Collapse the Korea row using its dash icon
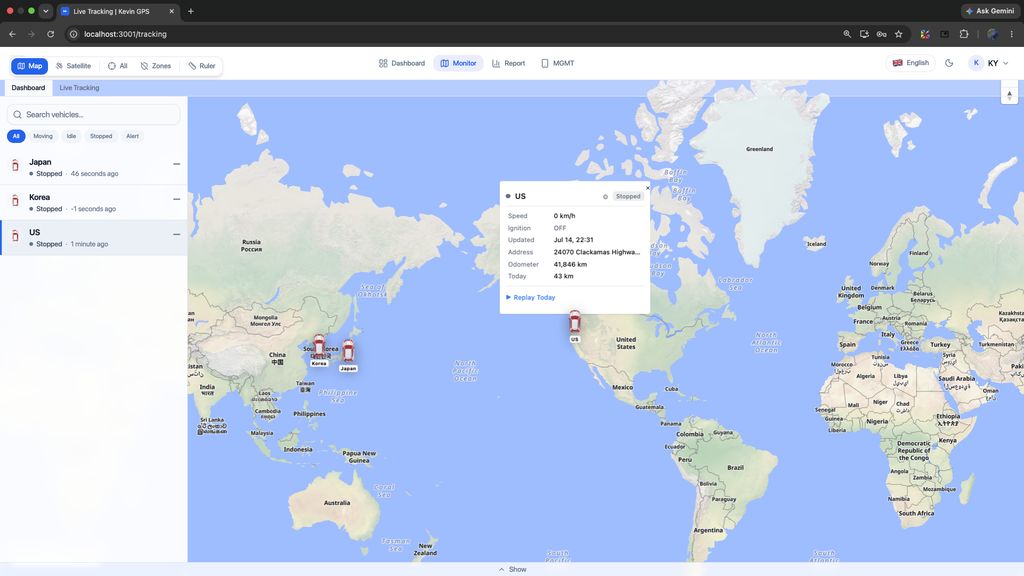 (x=176, y=199)
